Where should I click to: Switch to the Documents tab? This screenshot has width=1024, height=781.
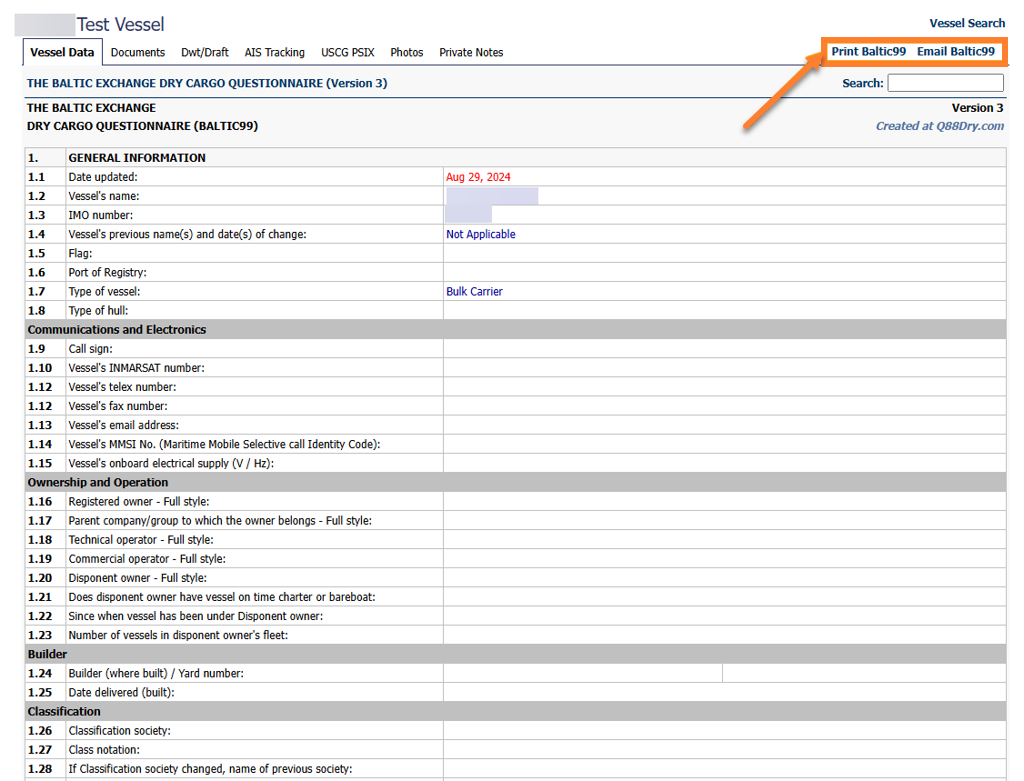pyautogui.click(x=138, y=52)
